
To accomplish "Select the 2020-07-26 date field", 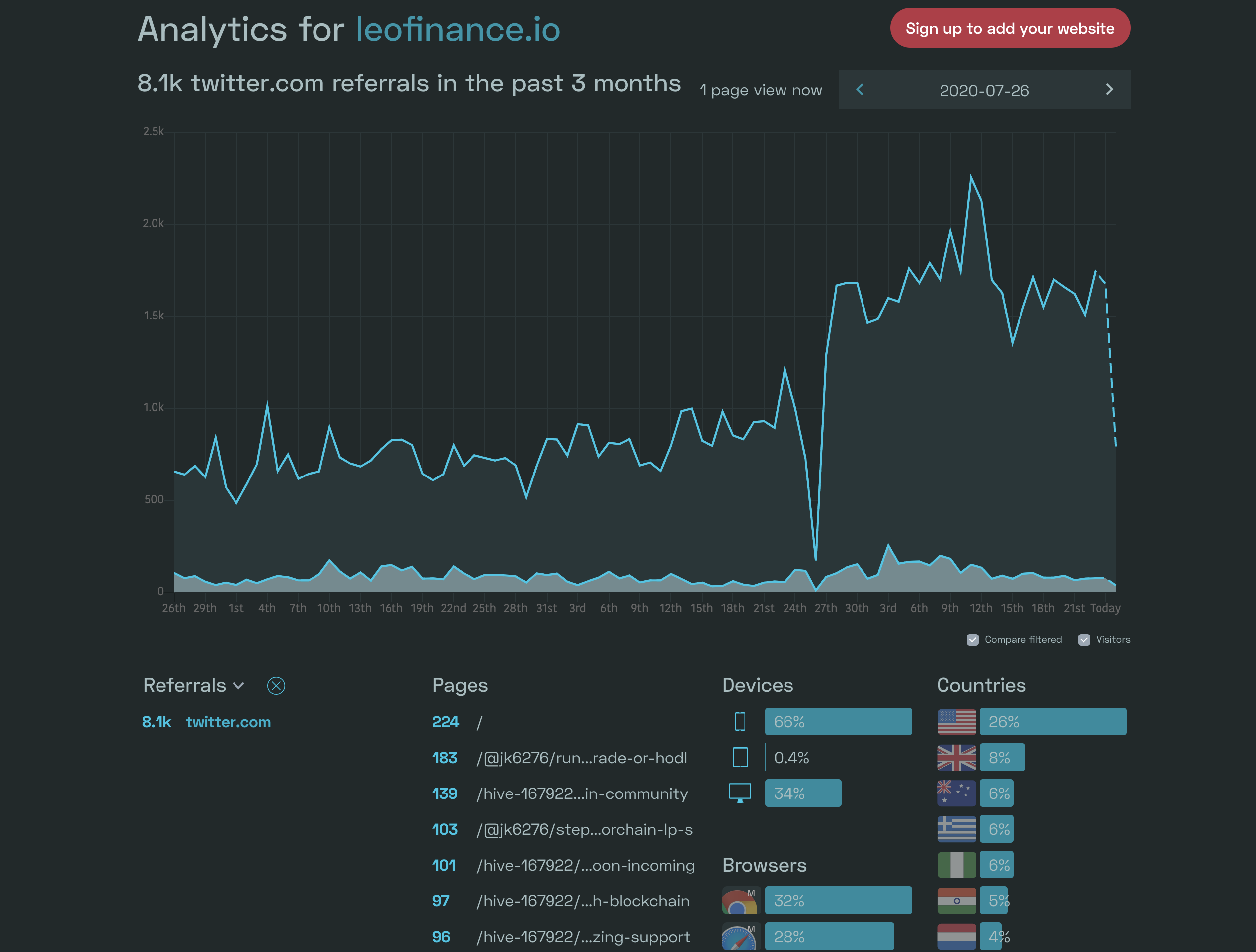I will [x=984, y=90].
